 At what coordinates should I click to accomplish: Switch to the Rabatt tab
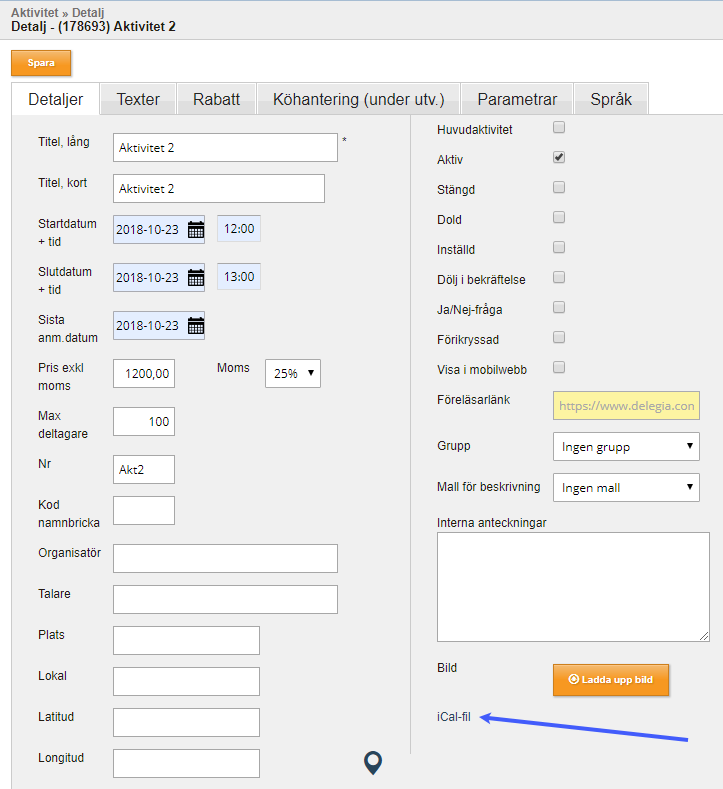216,99
